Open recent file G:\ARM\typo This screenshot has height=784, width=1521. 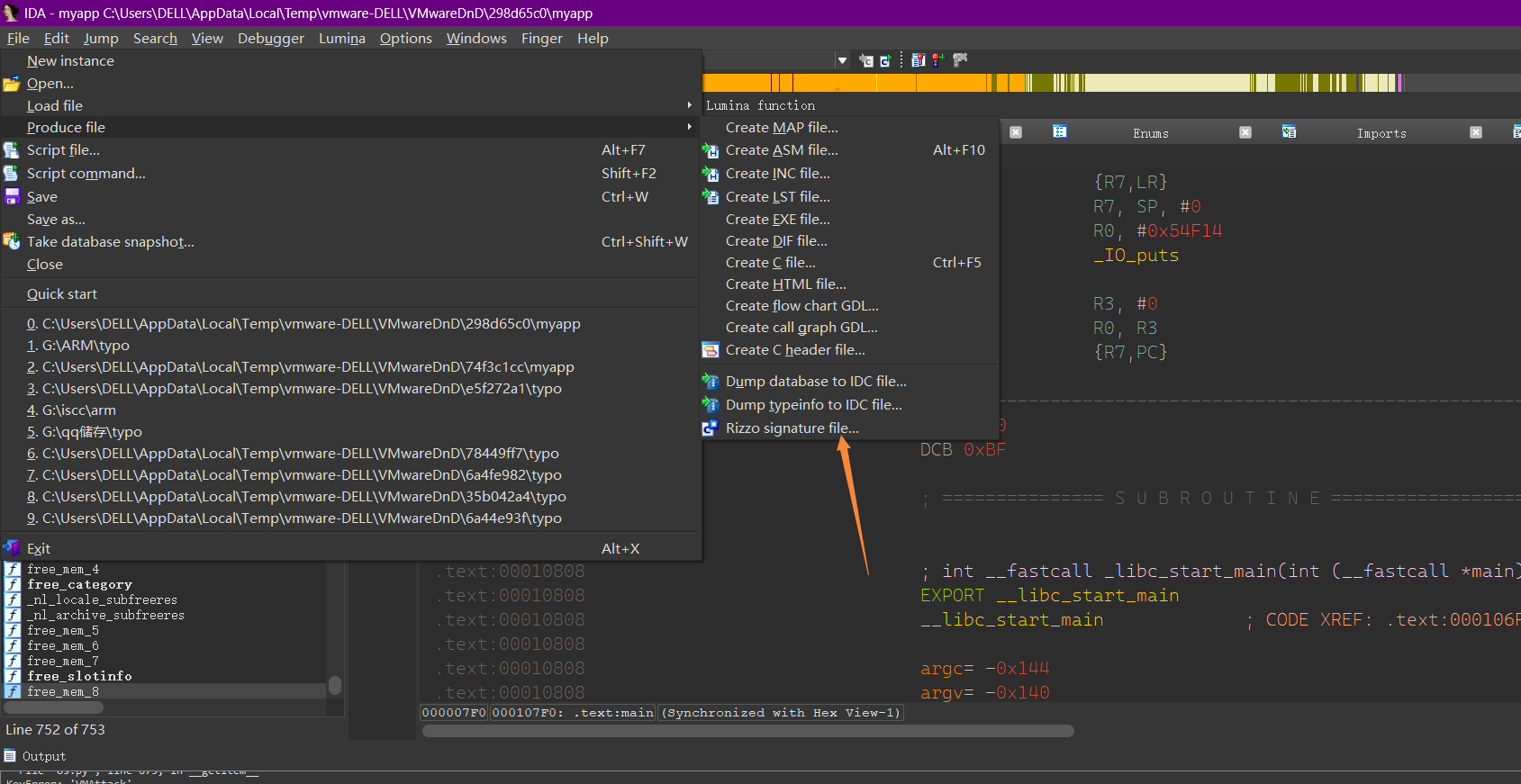click(86, 345)
